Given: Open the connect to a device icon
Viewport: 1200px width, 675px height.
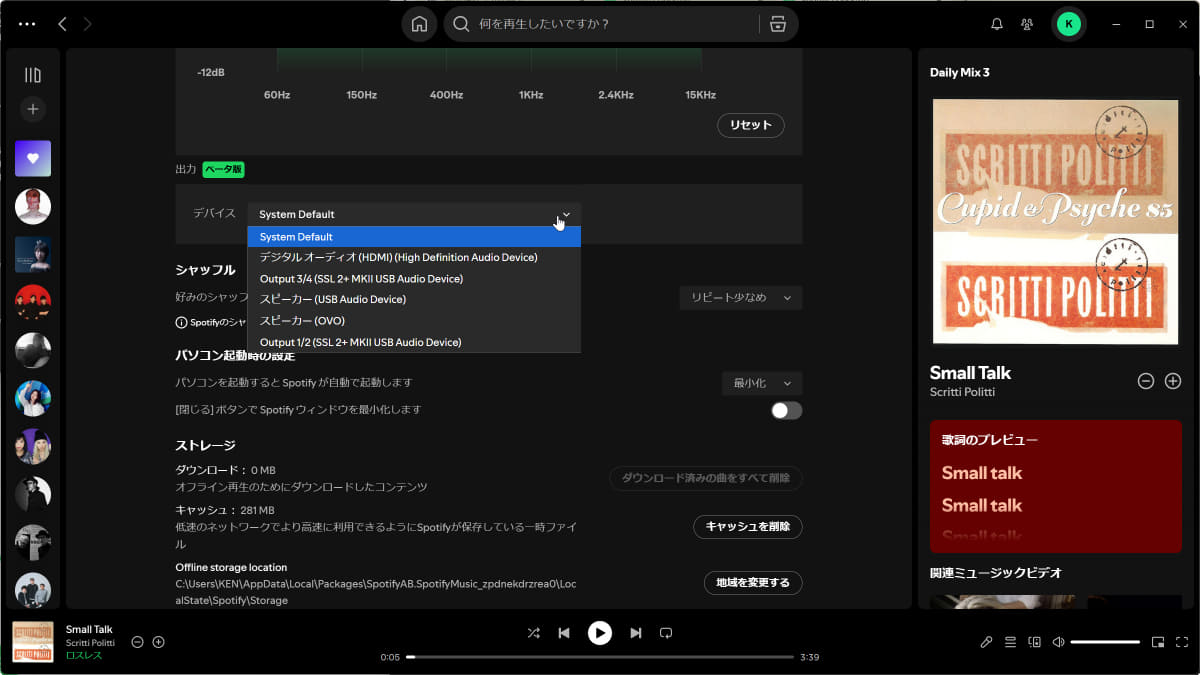Looking at the screenshot, I should coord(1035,642).
